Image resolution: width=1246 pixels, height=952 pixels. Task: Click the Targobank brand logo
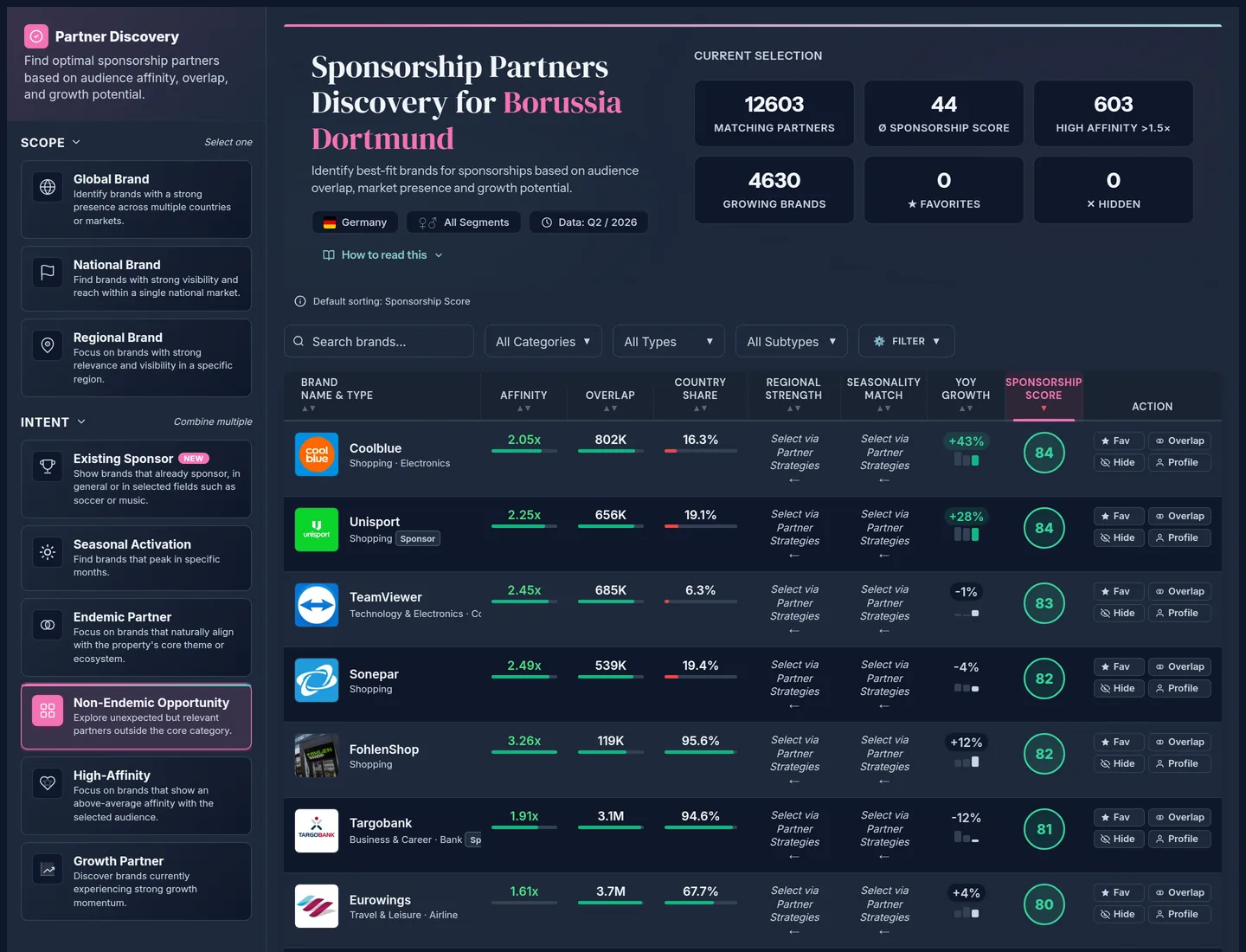pos(317,831)
